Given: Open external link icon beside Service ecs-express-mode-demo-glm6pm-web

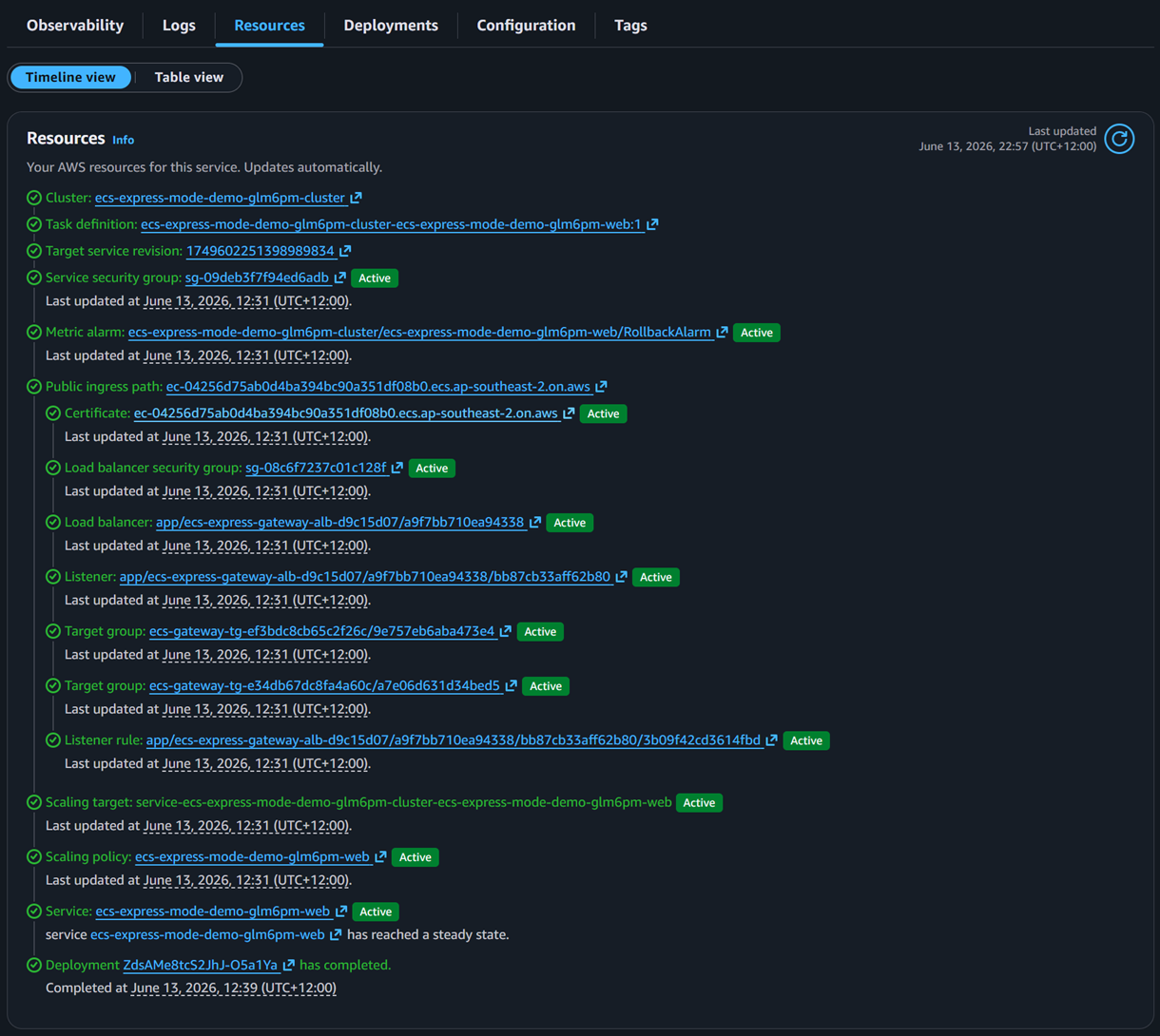Looking at the screenshot, I should 341,911.
